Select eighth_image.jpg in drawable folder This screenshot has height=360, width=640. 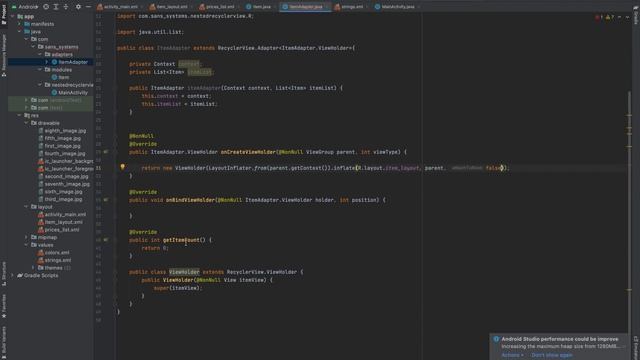[62, 131]
